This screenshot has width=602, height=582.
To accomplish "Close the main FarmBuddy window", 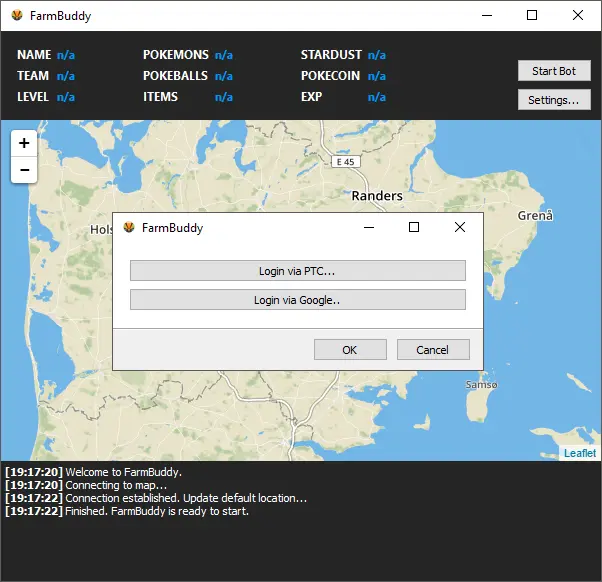I will pos(578,16).
